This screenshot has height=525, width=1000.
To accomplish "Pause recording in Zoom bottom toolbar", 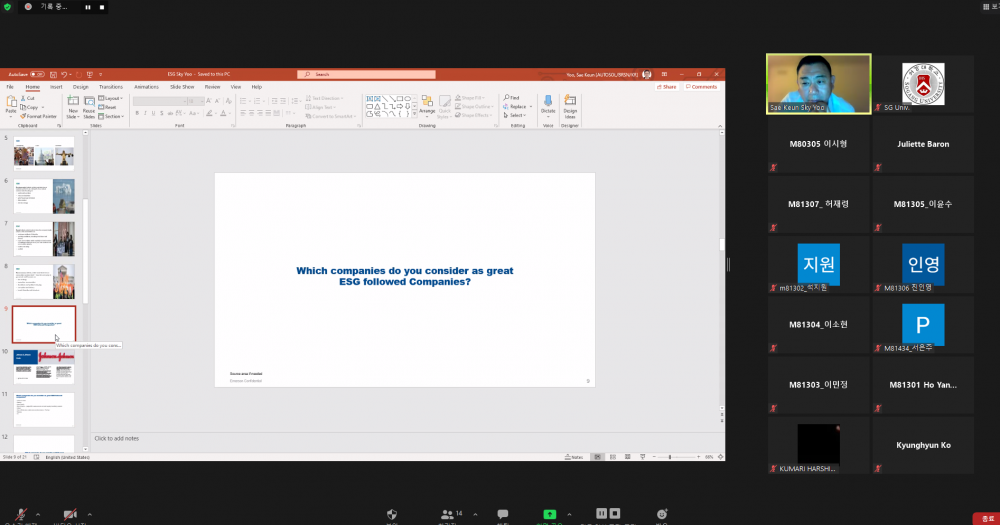I will (x=601, y=513).
